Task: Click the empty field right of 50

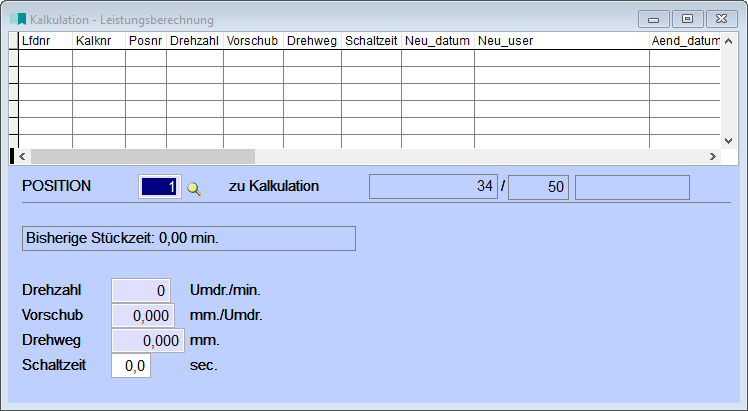Action: (x=633, y=187)
